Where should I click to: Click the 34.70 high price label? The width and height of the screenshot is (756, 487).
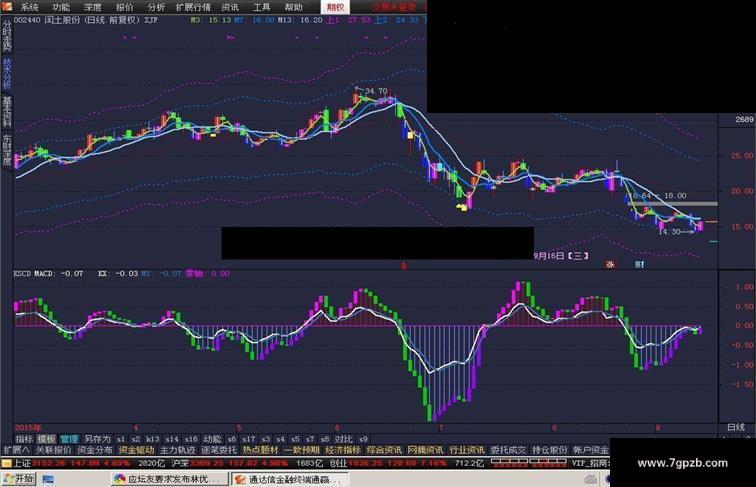tap(376, 91)
